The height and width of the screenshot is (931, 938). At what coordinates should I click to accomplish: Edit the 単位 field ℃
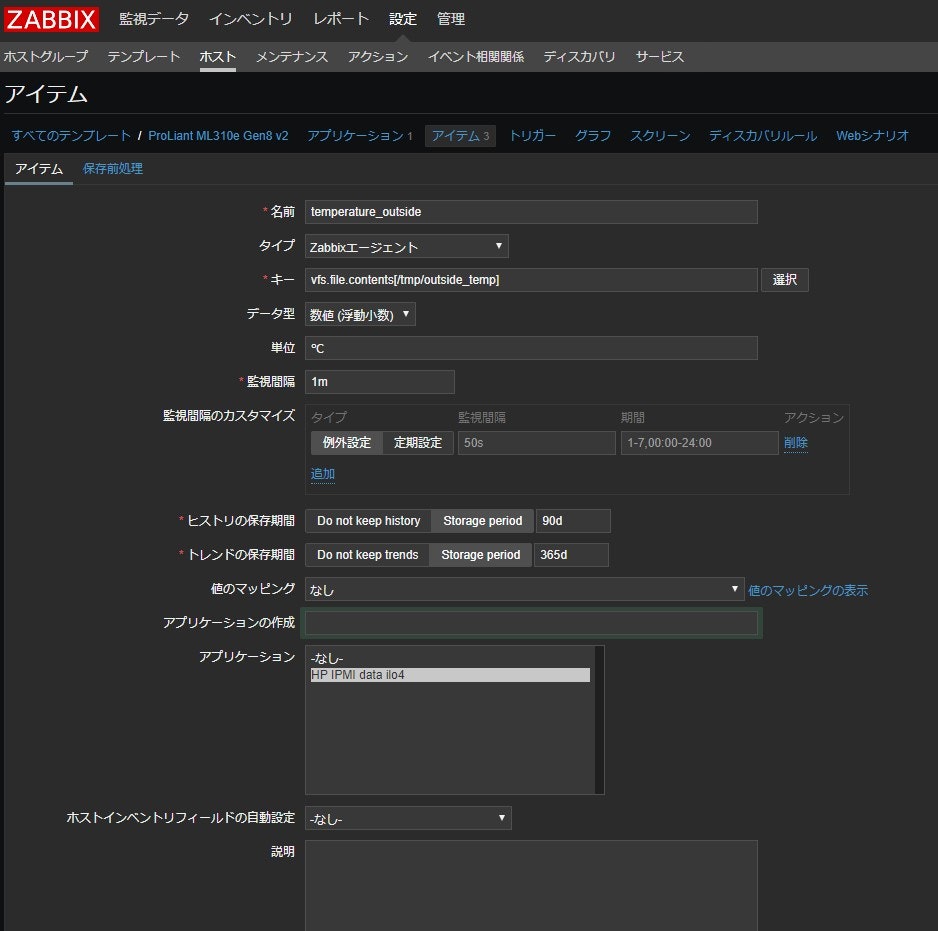tap(531, 348)
